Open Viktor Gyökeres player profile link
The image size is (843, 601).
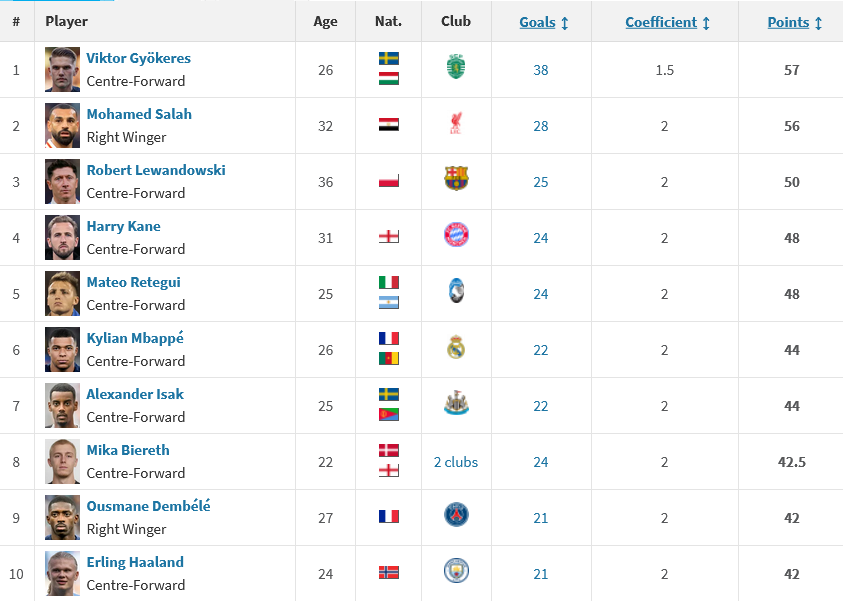click(138, 58)
